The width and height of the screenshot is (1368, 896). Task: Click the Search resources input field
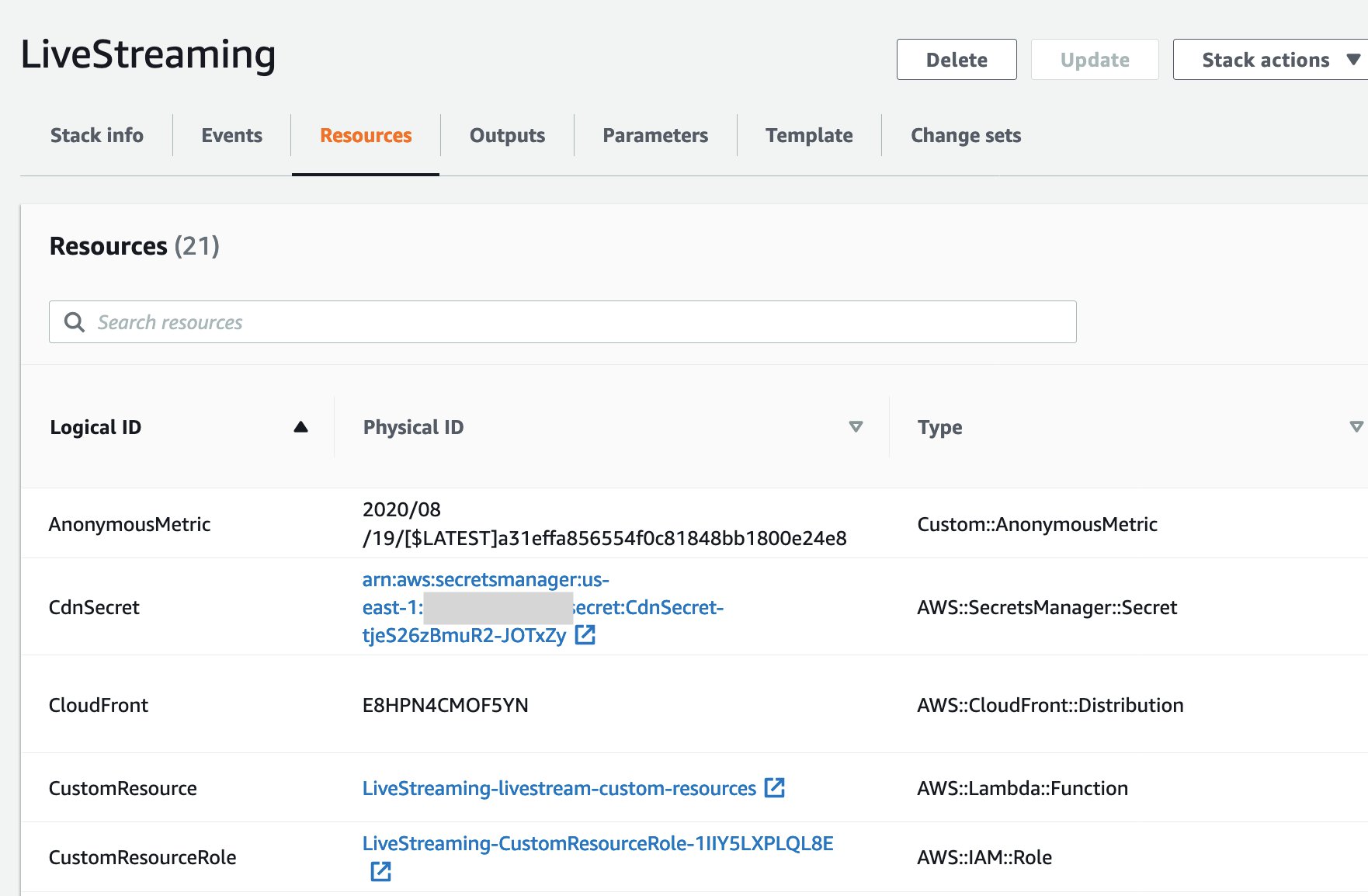click(x=563, y=322)
